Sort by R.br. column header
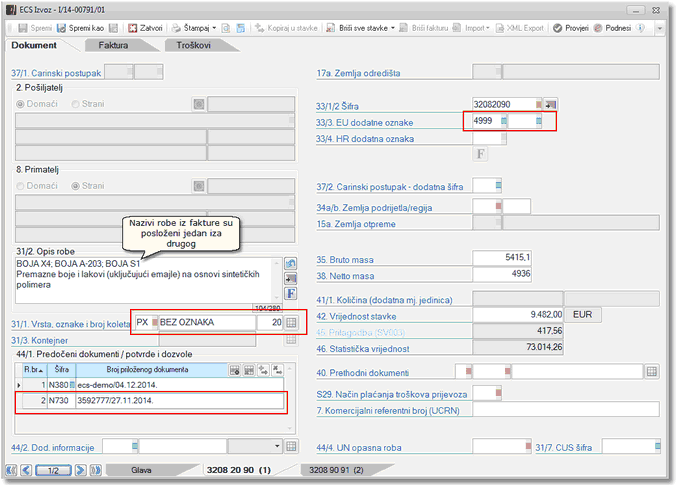The width and height of the screenshot is (678, 488). 34,370
